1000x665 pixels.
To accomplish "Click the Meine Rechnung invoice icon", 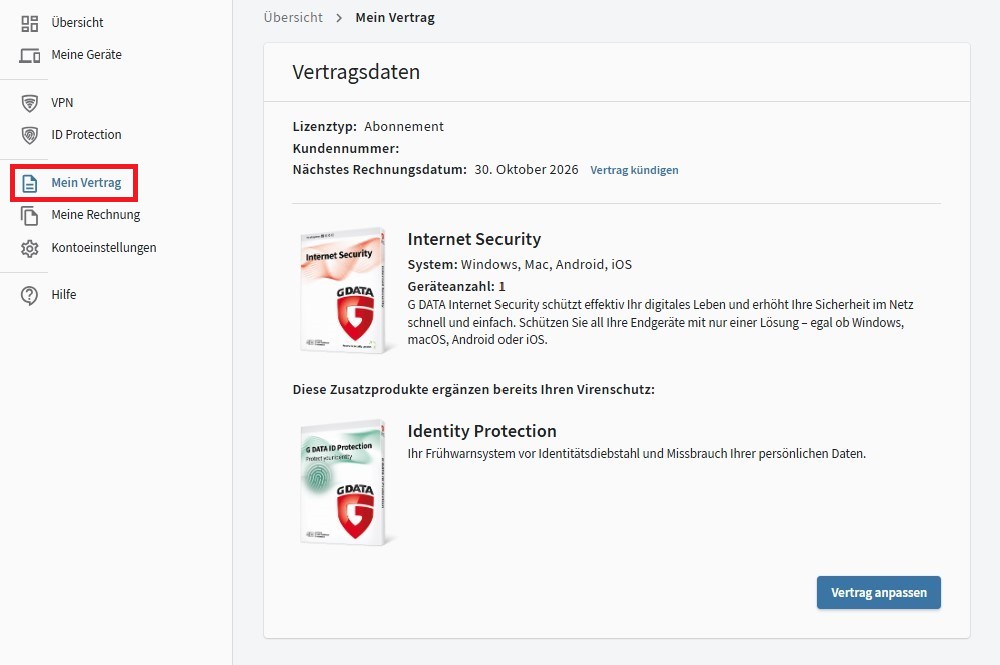I will click(x=30, y=215).
